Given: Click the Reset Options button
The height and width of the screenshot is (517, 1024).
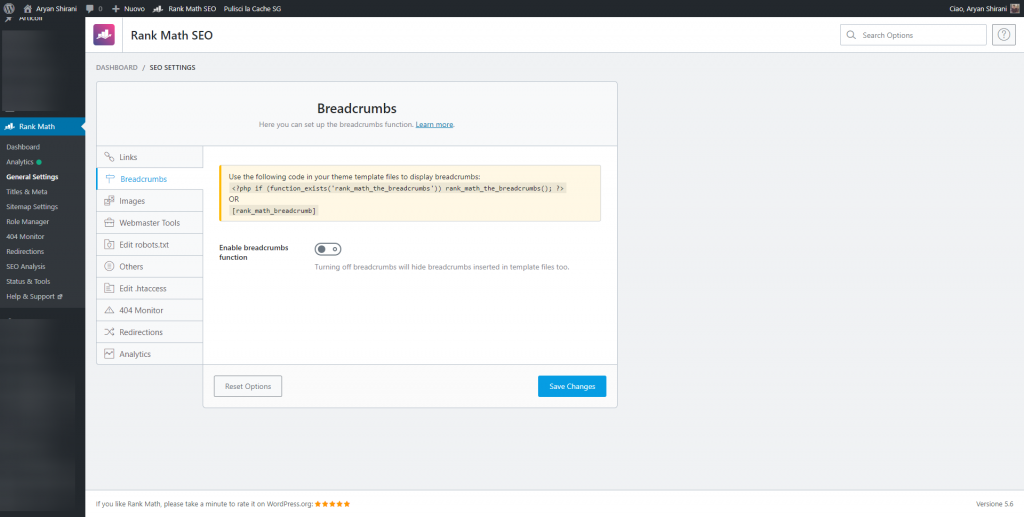Looking at the screenshot, I should 248,386.
